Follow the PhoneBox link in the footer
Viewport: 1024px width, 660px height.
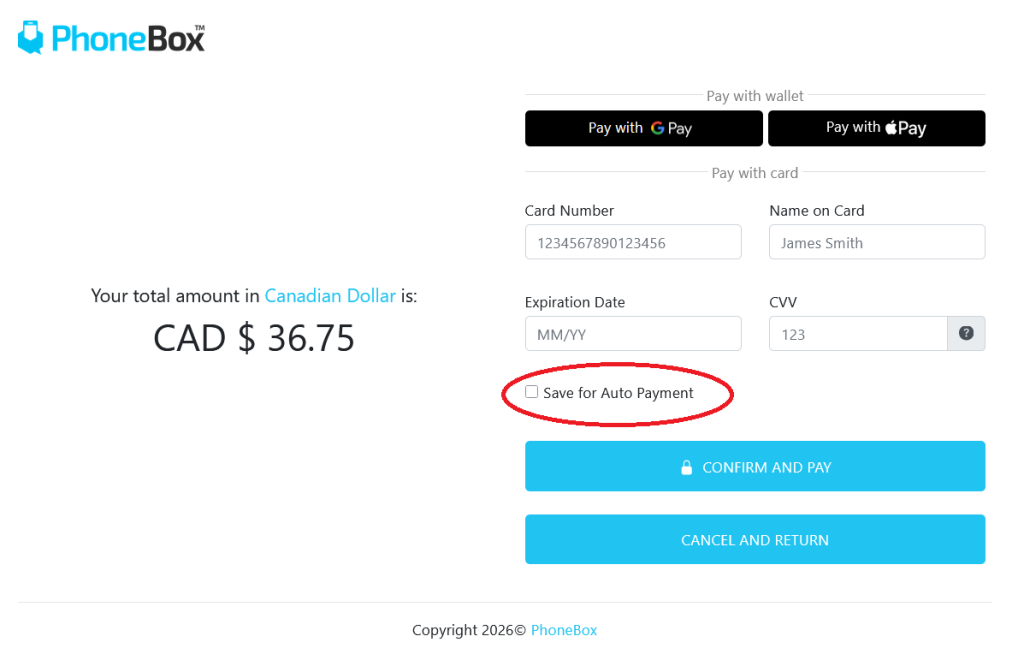pos(564,630)
